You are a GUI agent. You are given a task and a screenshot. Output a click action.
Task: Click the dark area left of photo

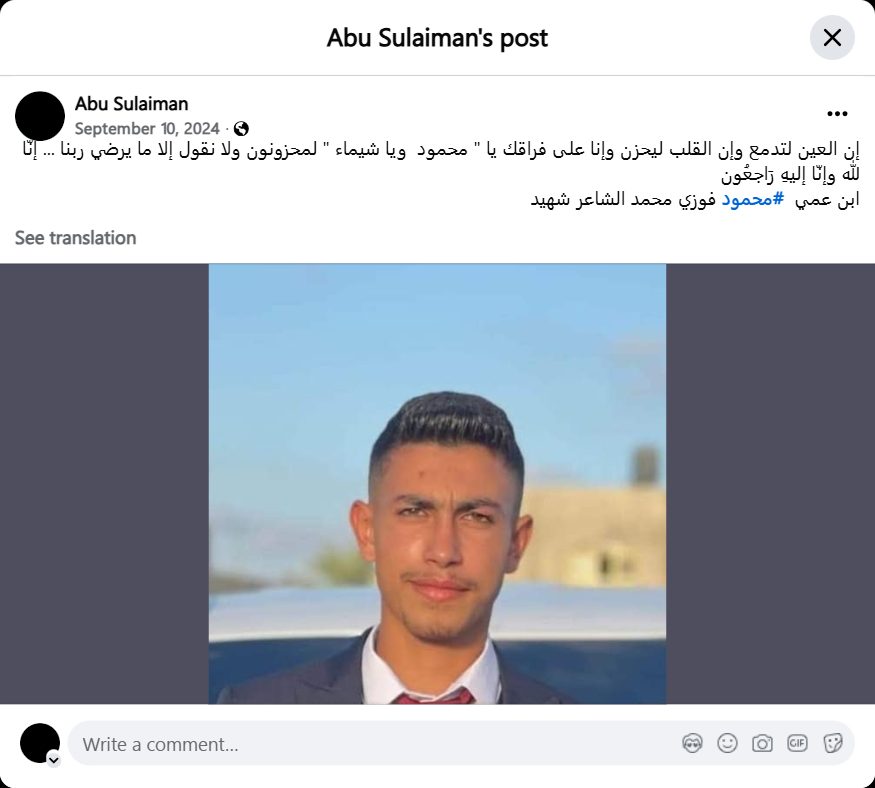(104, 484)
